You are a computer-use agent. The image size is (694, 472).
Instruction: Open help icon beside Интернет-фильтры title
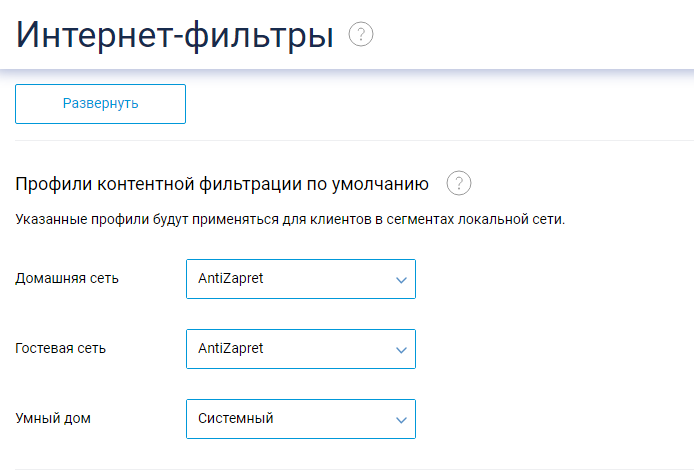361,34
